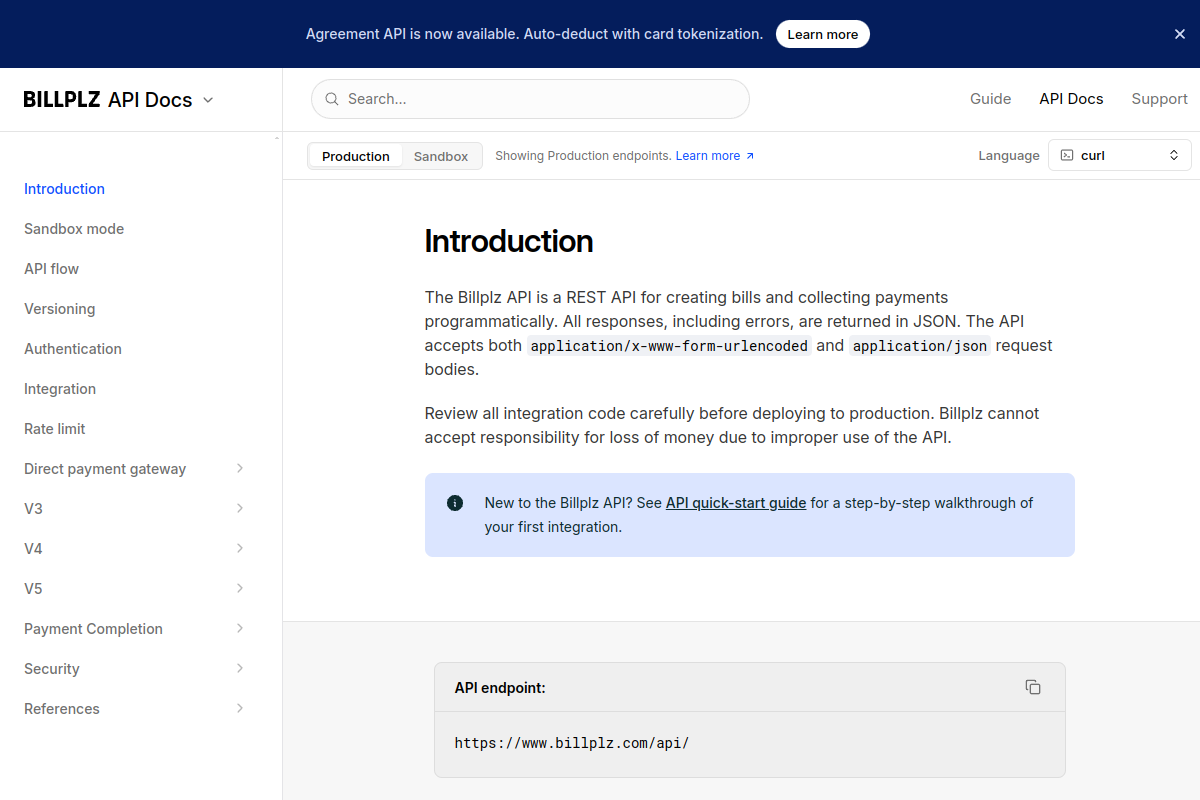The image size is (1200, 800).
Task: Open the BILLPLZ API Docs switcher dropdown
Action: click(118, 100)
